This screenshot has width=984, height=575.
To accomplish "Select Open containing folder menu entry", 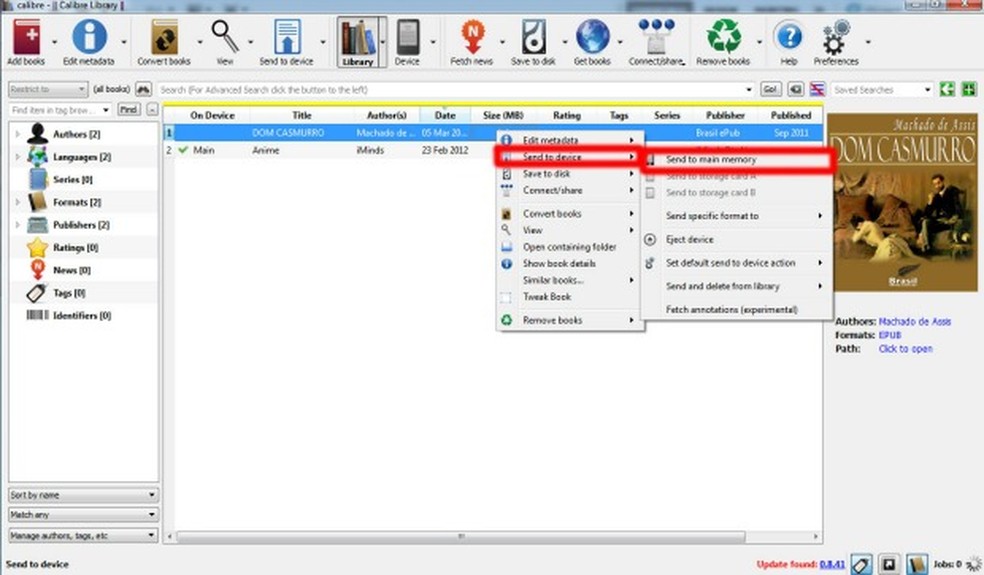I will [569, 247].
